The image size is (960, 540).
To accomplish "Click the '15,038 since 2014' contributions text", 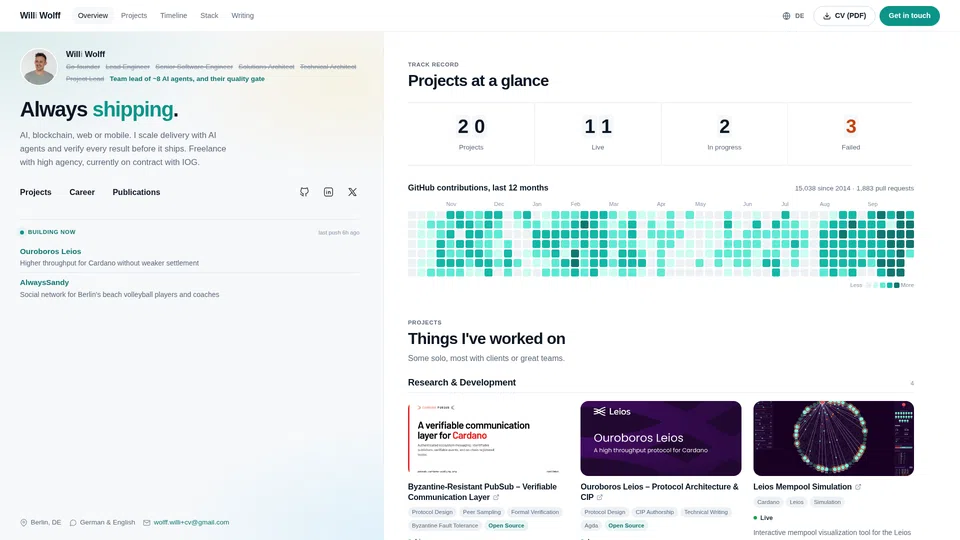I will click(822, 189).
